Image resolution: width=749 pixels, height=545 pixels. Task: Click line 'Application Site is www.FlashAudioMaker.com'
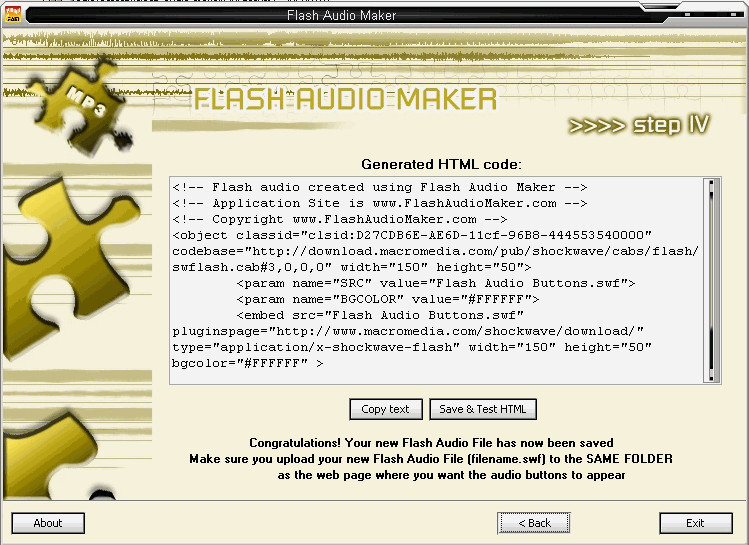click(380, 203)
